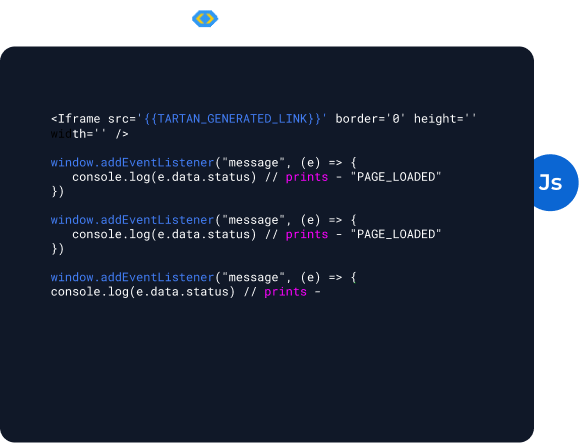Click the first closing }) bracket line
579x443 pixels.
pos(58,191)
